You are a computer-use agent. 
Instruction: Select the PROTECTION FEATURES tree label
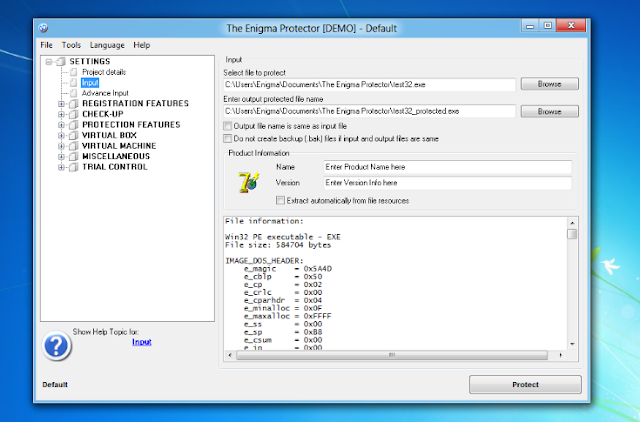point(131,125)
